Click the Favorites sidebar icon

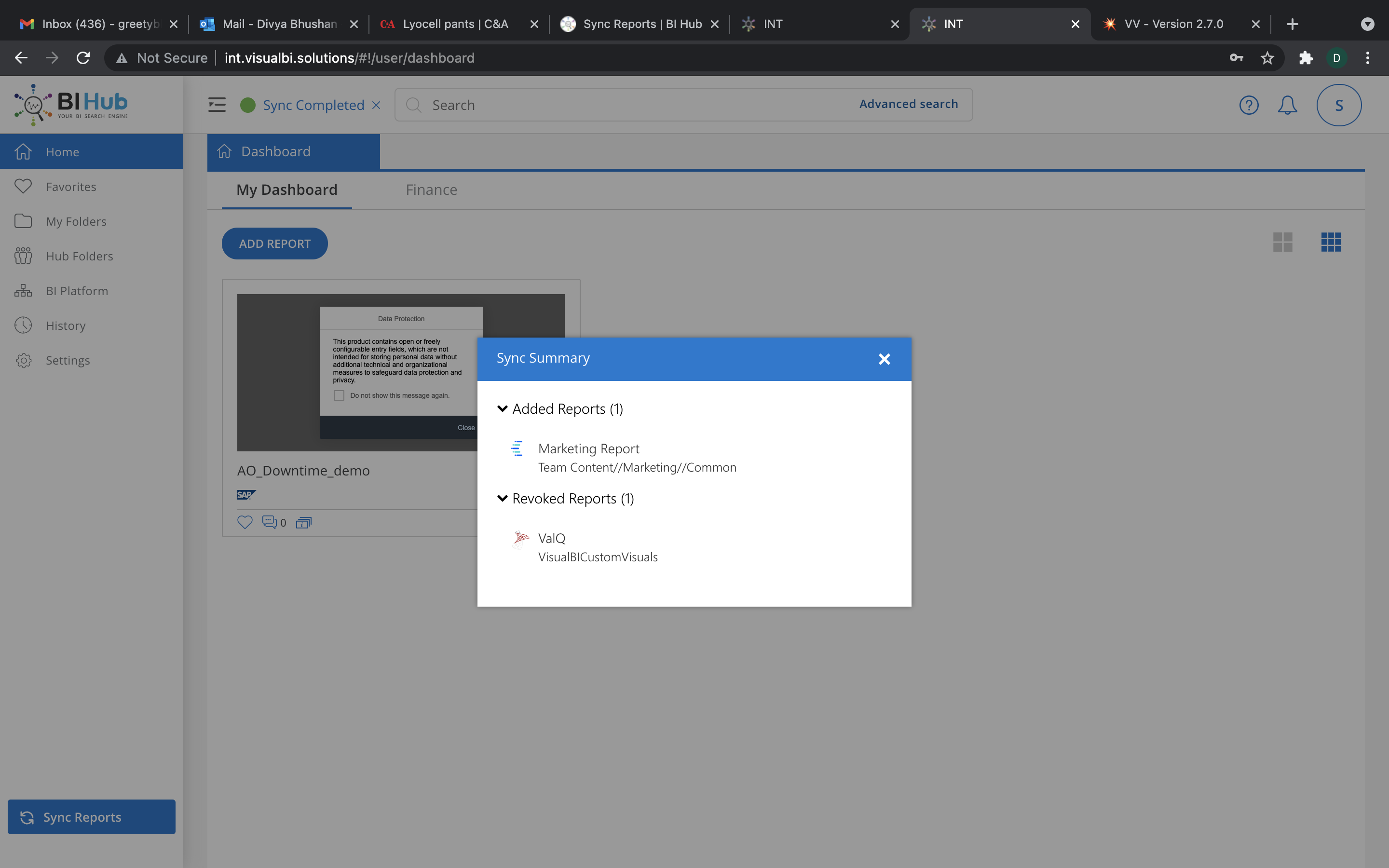click(24, 186)
